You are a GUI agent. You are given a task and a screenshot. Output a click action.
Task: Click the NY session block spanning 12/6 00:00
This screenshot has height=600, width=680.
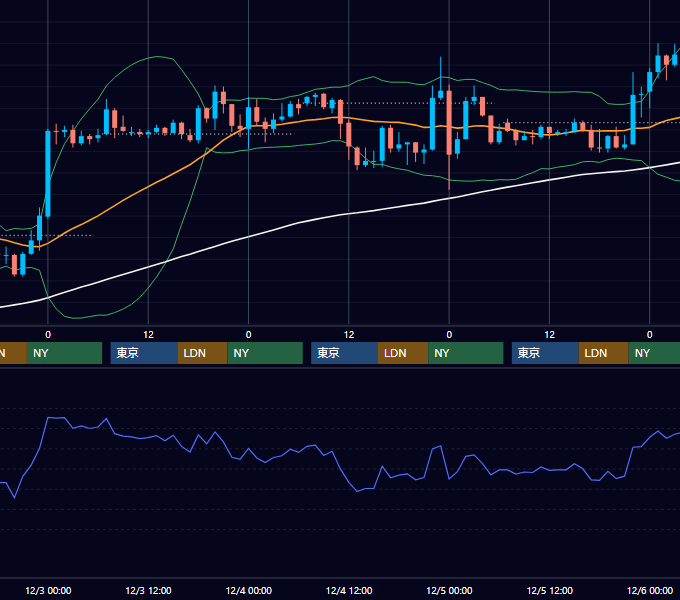pos(654,353)
